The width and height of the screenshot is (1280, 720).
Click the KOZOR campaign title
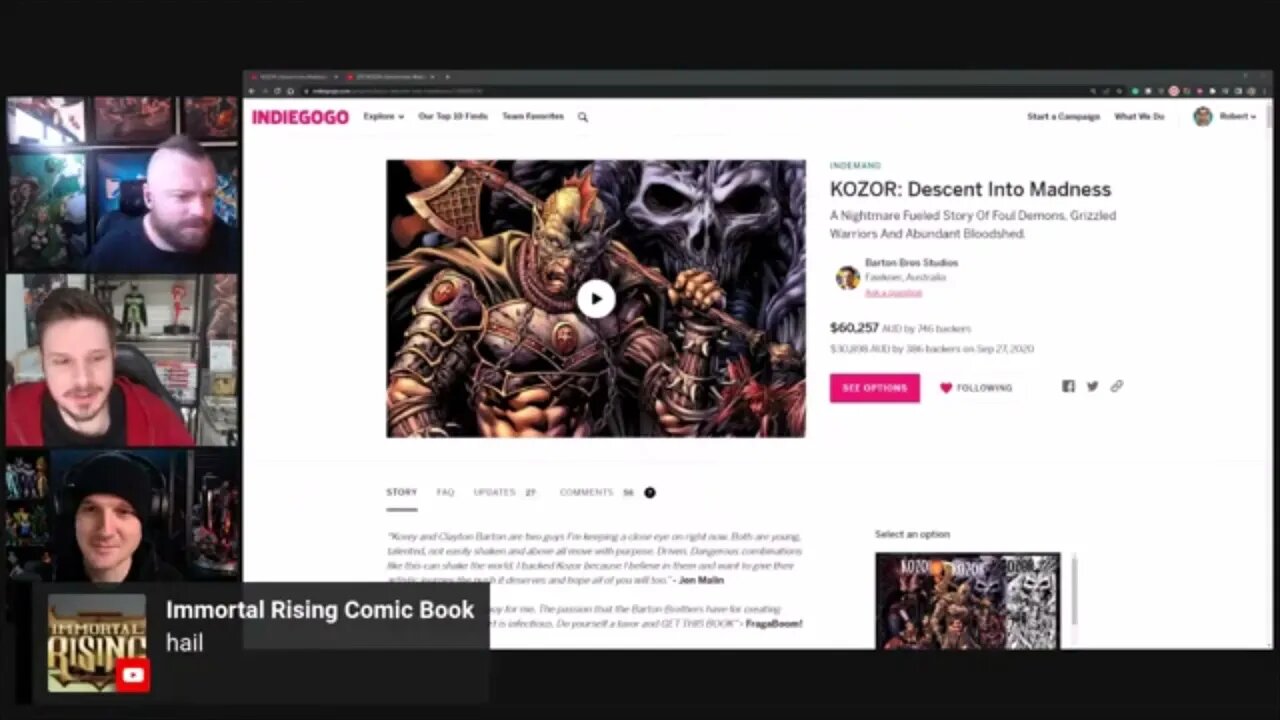[x=970, y=189]
